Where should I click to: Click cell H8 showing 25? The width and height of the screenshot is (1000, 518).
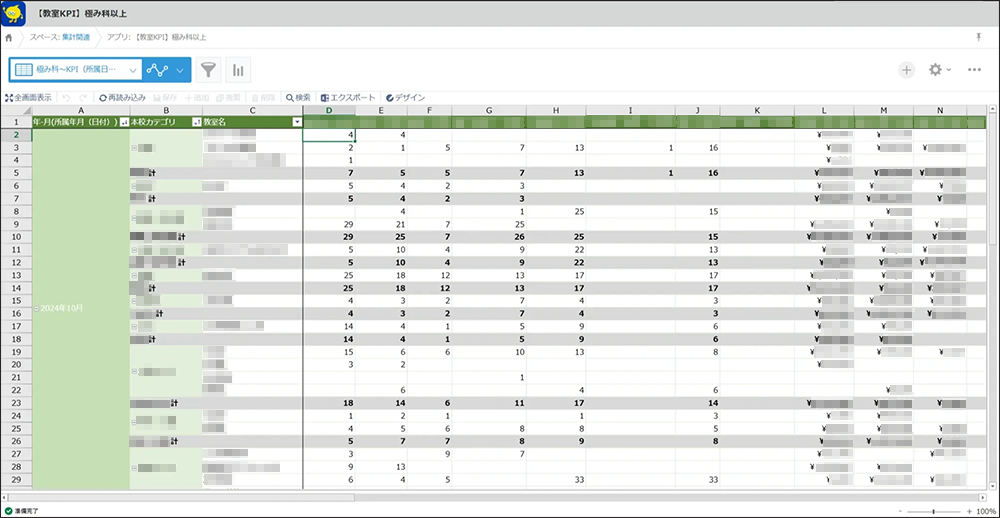point(556,211)
